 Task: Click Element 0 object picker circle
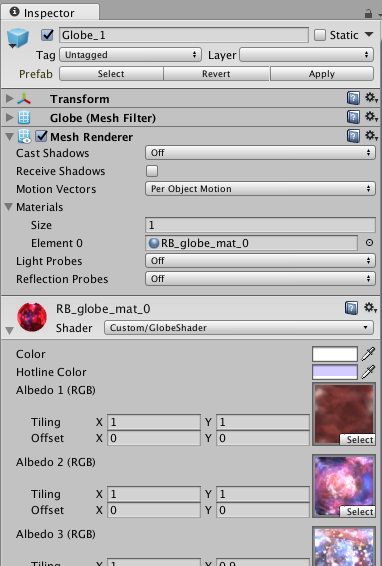click(x=369, y=243)
